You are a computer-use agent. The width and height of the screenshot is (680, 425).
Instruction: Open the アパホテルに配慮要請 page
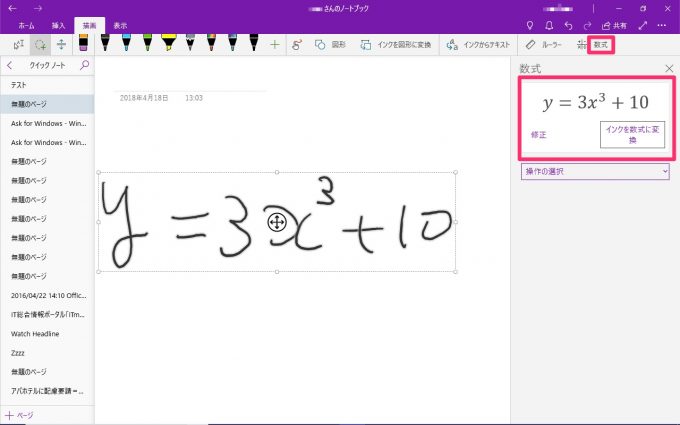(x=47, y=391)
